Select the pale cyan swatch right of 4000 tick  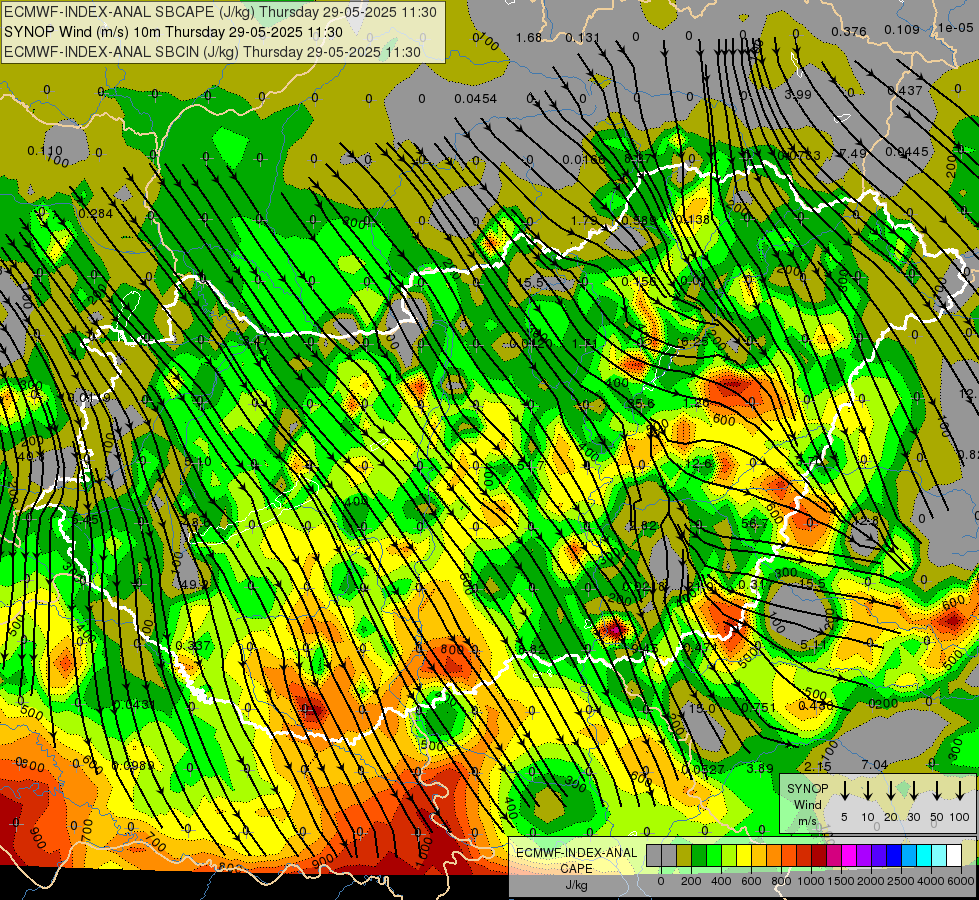point(938,855)
